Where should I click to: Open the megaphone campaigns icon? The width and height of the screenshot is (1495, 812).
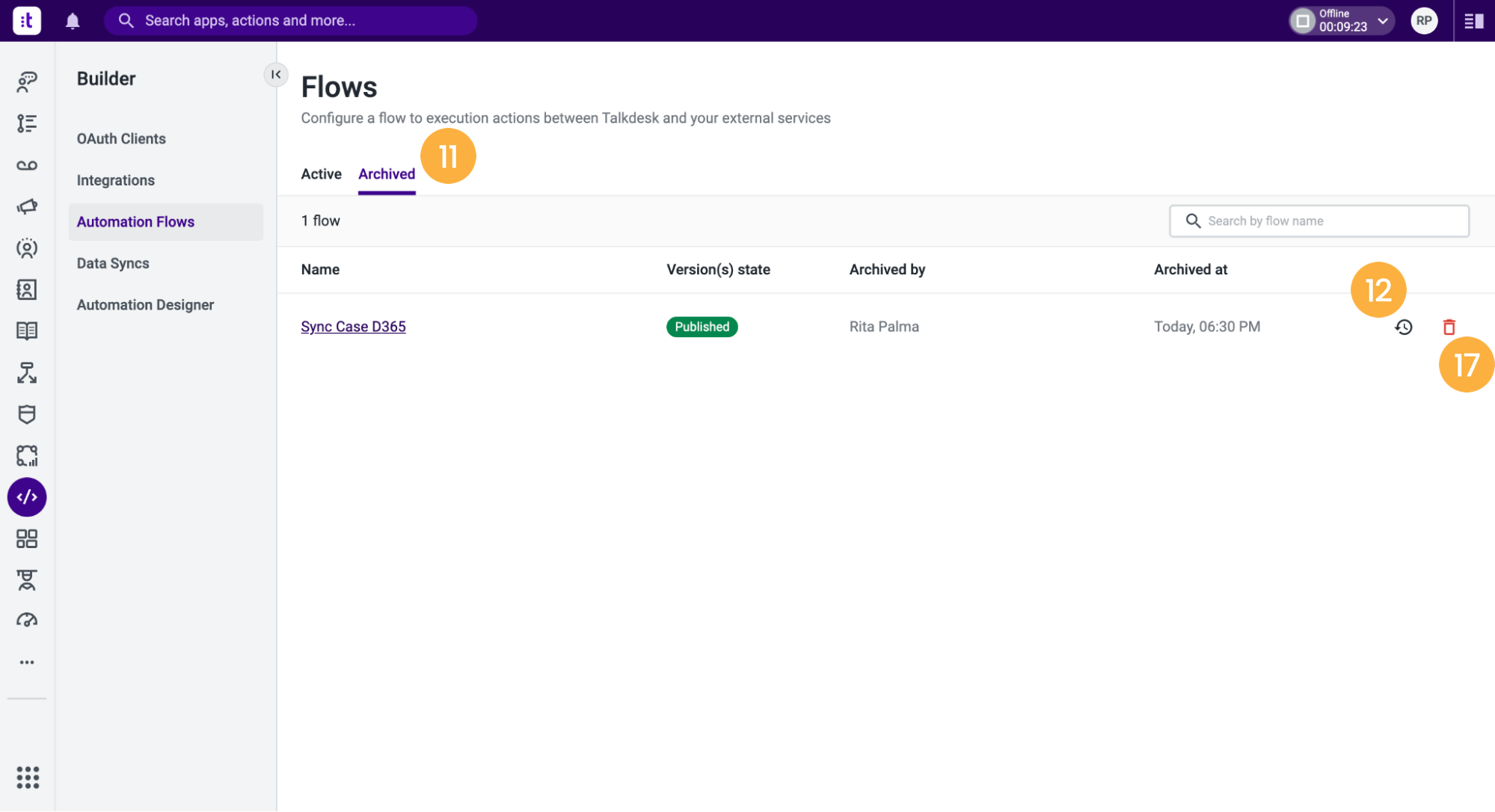(27, 206)
